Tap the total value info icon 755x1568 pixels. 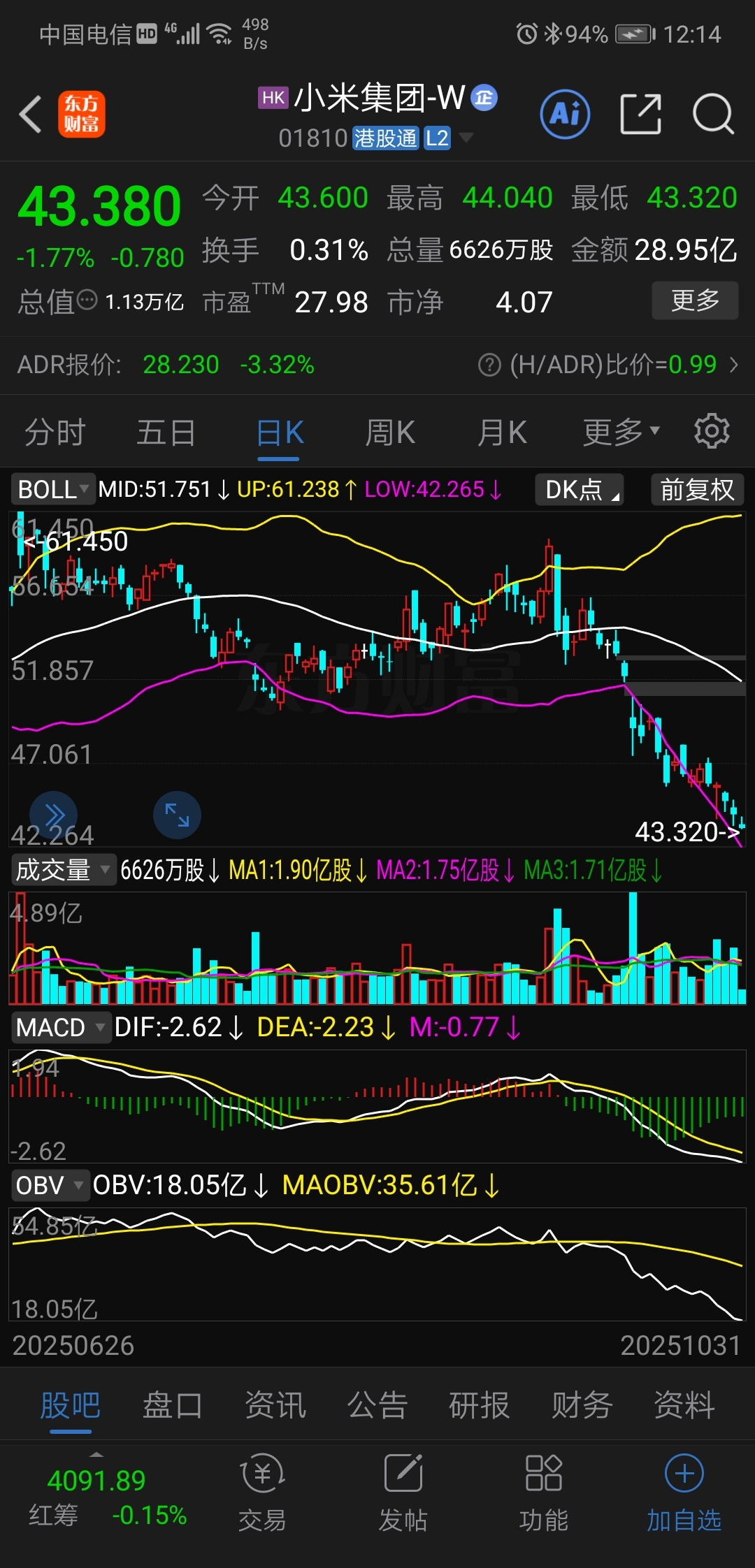click(87, 301)
